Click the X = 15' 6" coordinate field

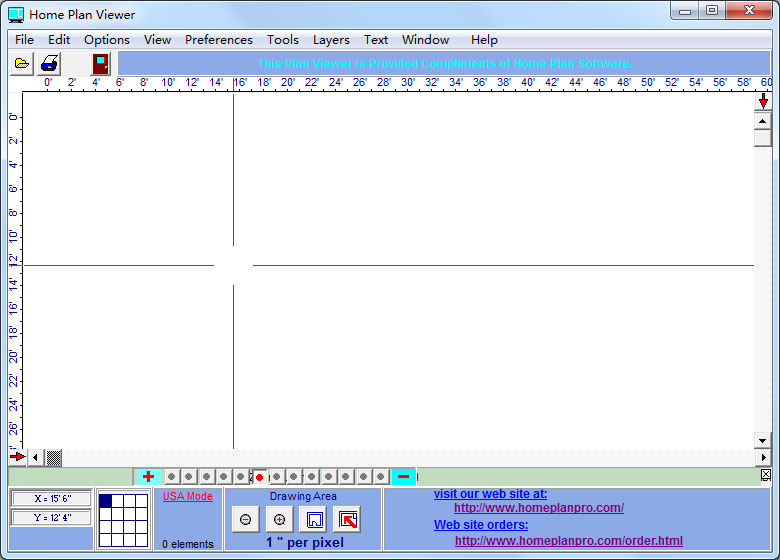click(52, 498)
